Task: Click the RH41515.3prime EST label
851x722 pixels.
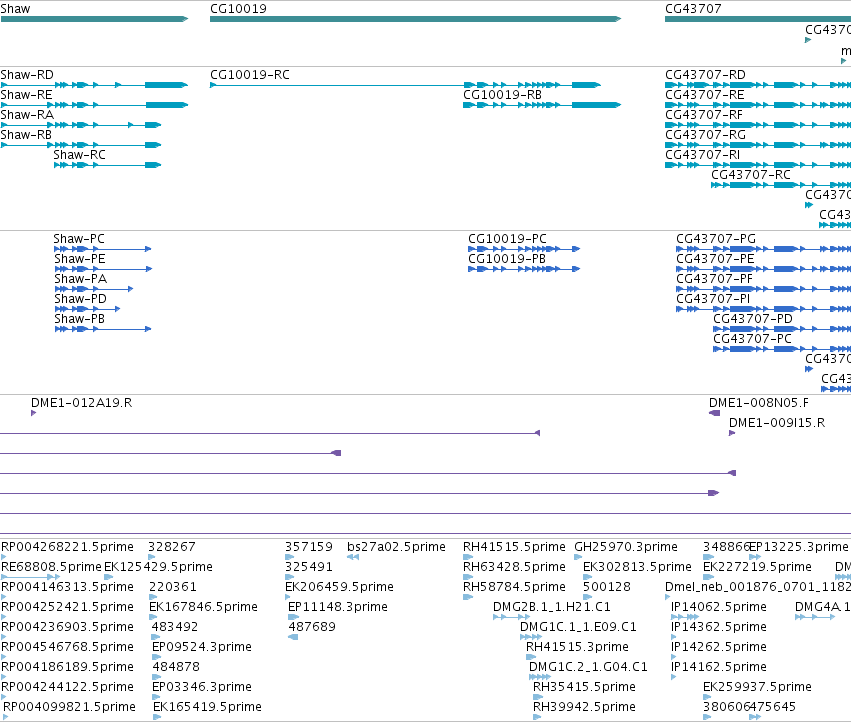Action: pos(577,647)
